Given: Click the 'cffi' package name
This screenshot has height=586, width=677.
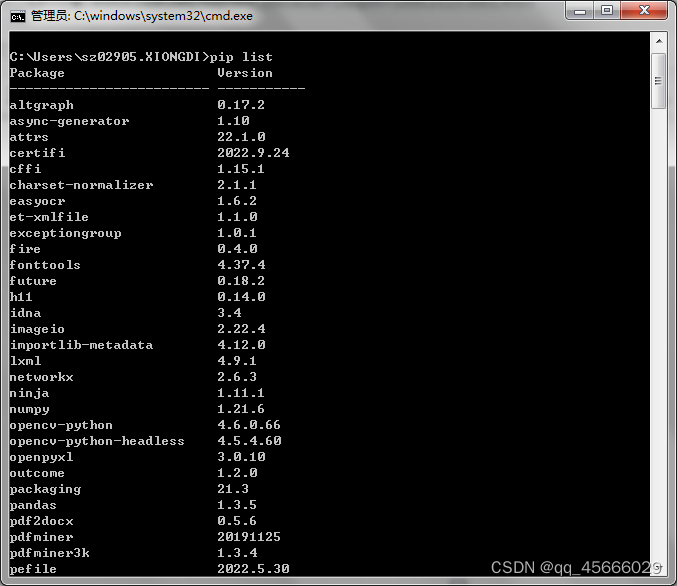Looking at the screenshot, I should (x=25, y=169).
